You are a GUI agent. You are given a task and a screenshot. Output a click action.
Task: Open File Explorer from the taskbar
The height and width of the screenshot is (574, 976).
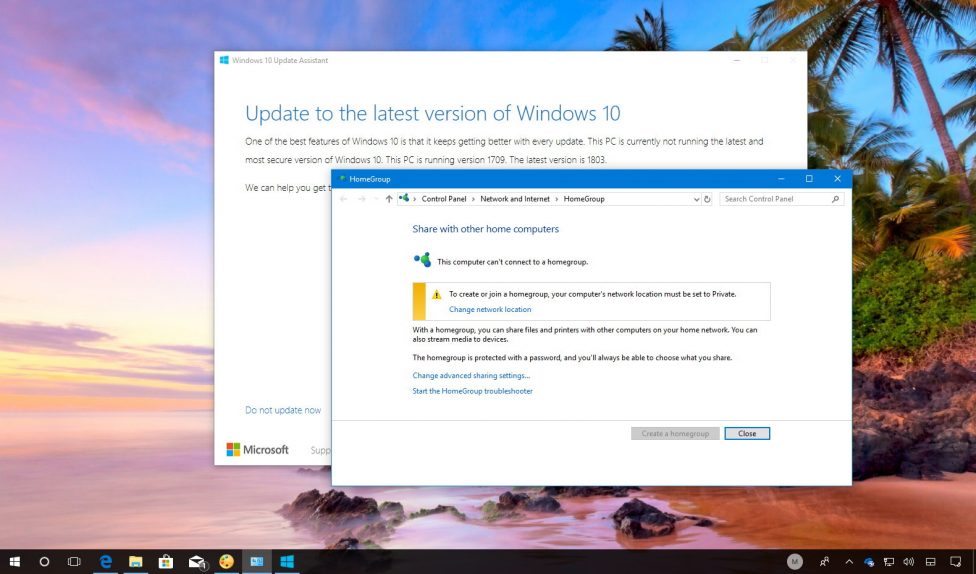[136, 562]
